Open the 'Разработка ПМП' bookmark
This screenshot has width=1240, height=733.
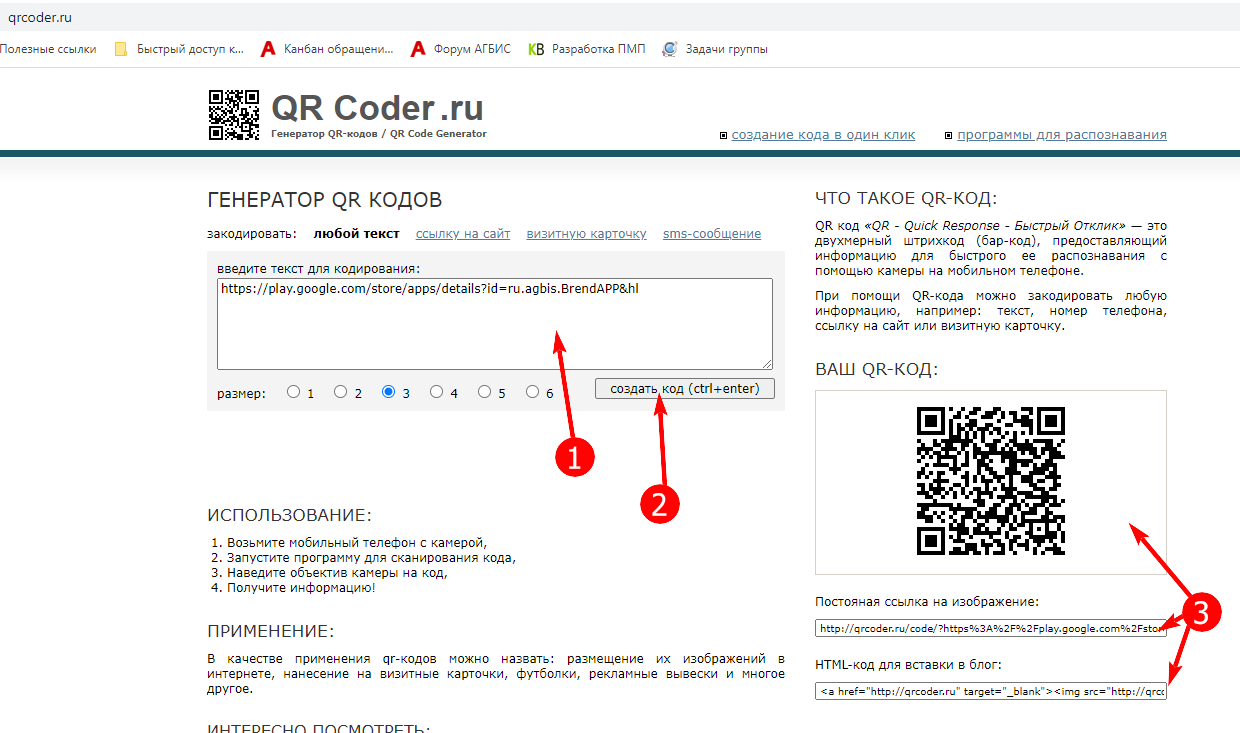[587, 48]
